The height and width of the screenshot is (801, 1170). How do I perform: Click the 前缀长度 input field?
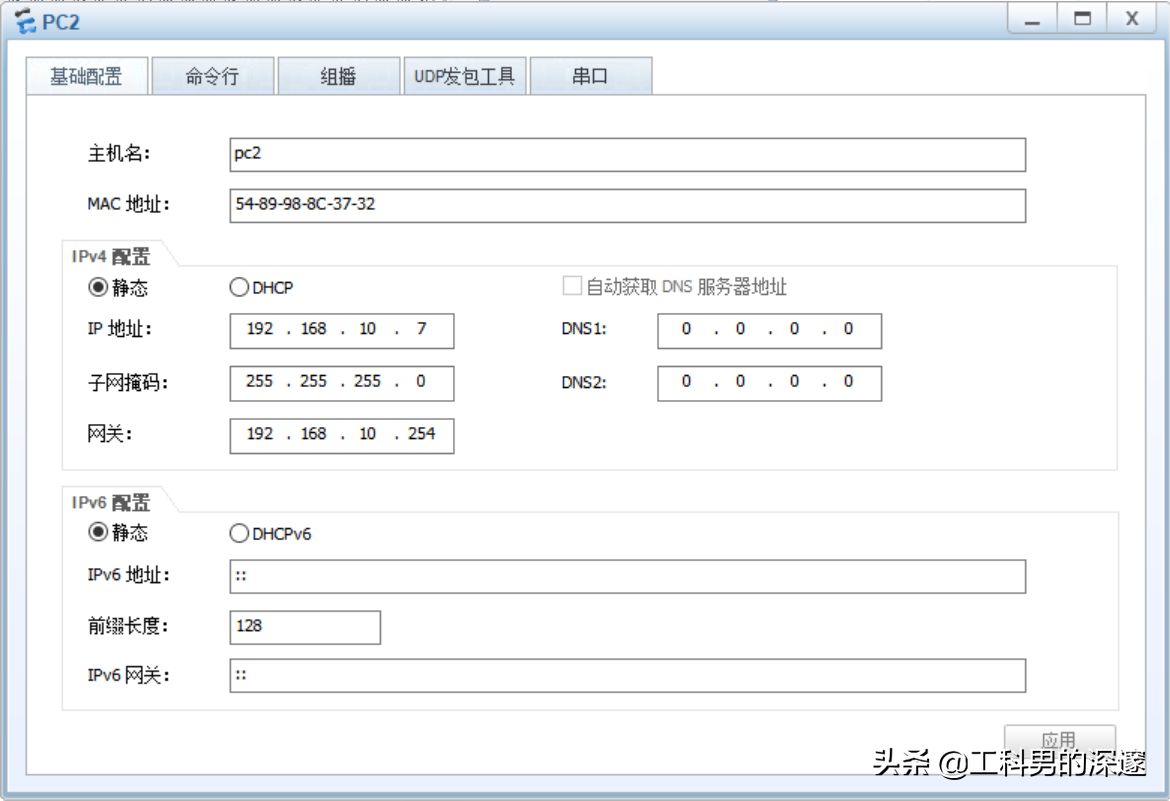[305, 627]
